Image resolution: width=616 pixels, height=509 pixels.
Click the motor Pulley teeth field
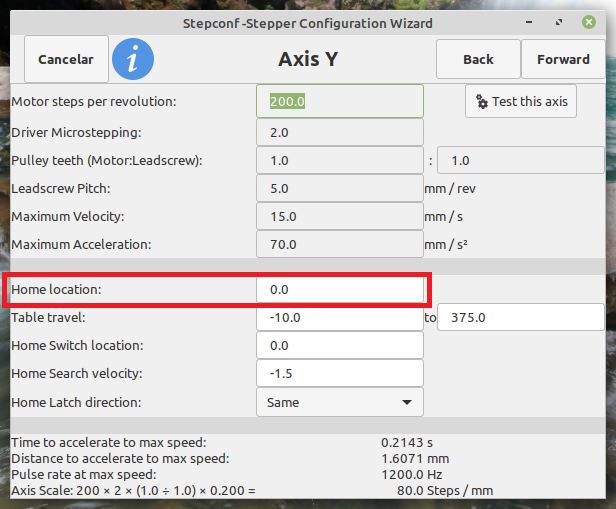340,160
